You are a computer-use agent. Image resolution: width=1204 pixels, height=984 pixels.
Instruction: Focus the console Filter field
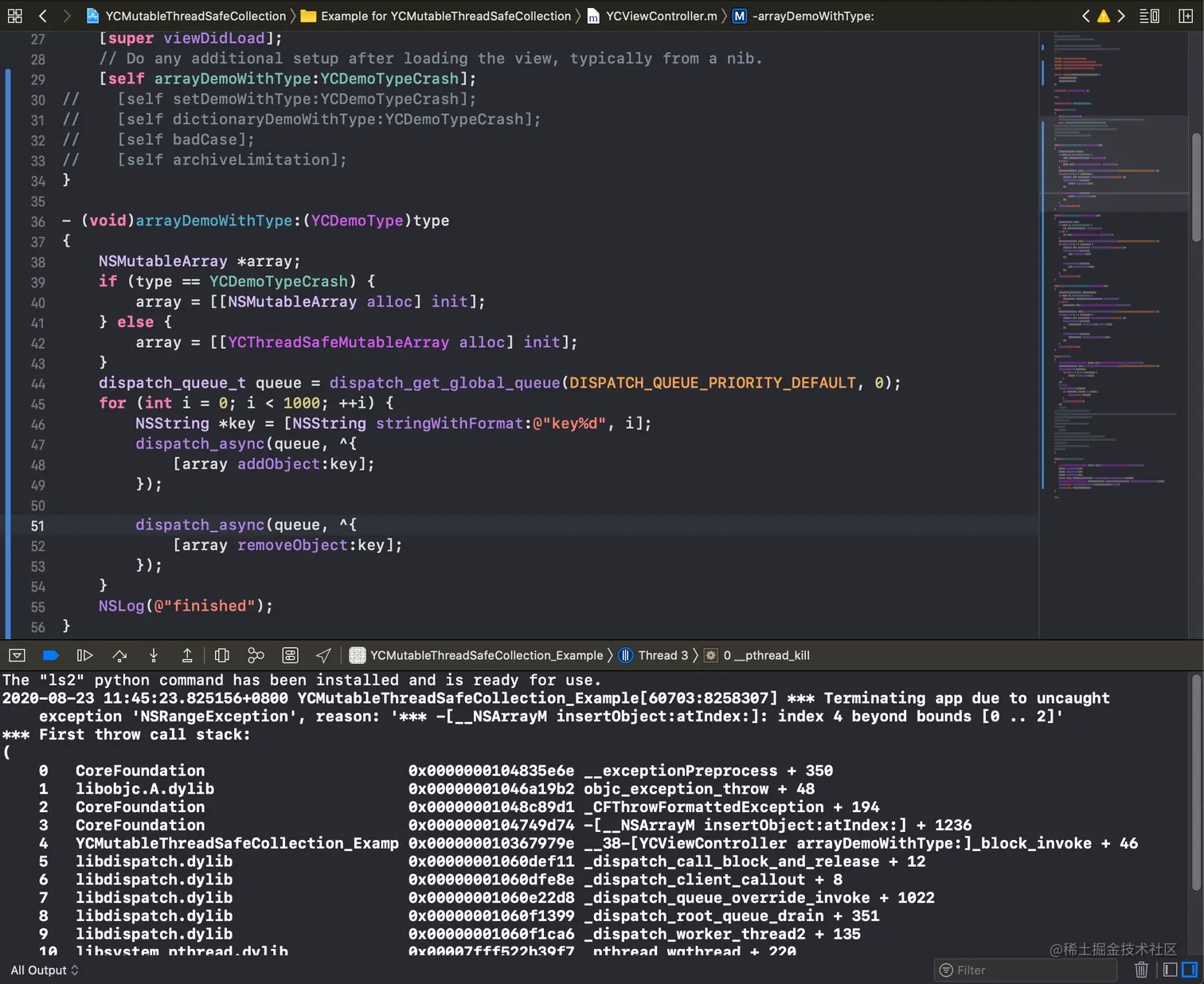(x=1027, y=970)
